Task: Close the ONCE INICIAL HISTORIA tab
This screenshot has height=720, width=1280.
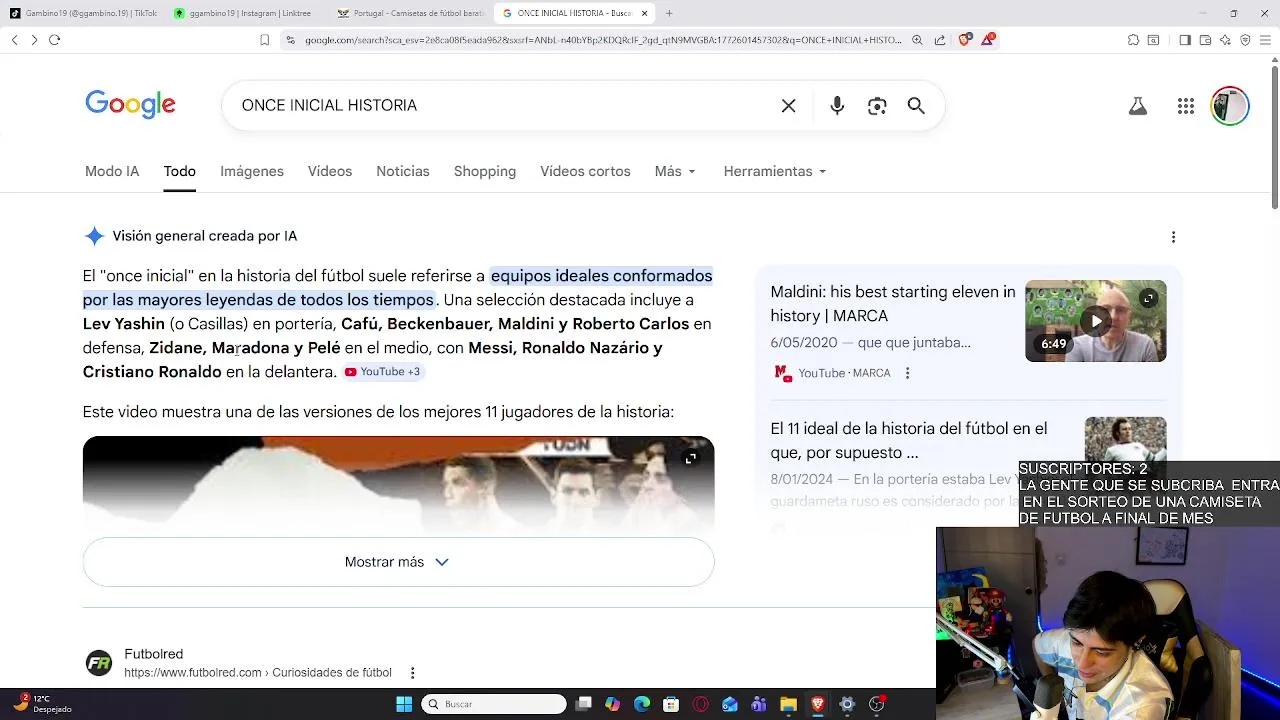Action: [x=644, y=13]
